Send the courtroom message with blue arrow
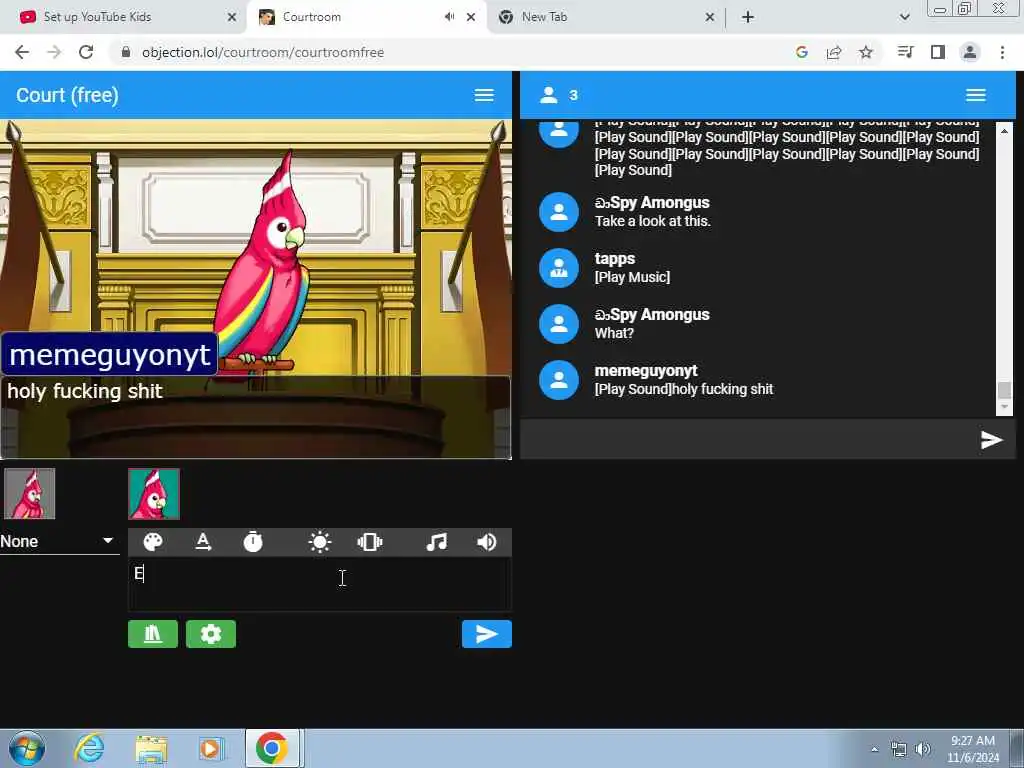 pos(487,634)
